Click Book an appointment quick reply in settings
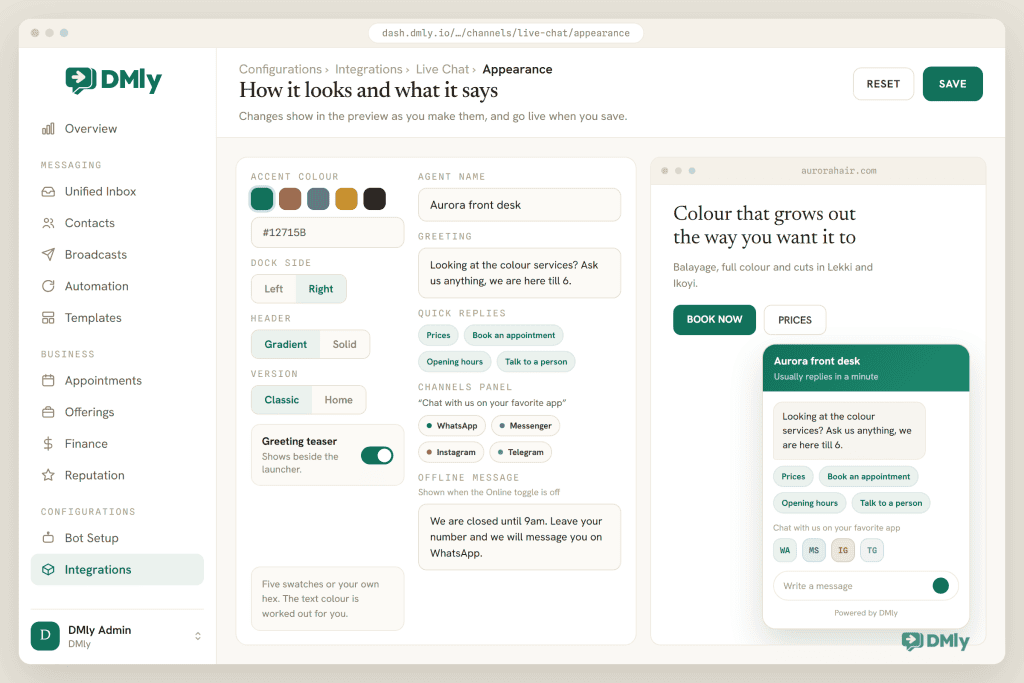Viewport: 1024px width, 683px height. point(513,335)
